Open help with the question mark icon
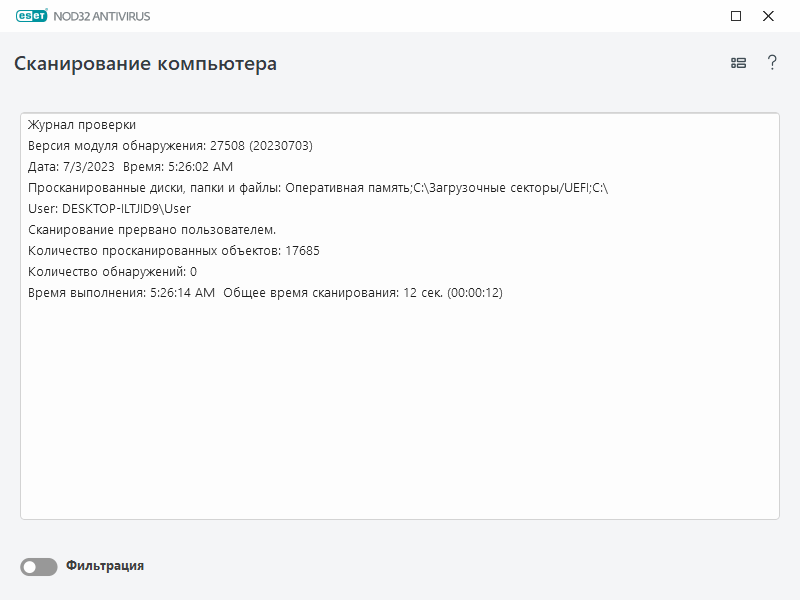The width and height of the screenshot is (800, 600). [772, 63]
